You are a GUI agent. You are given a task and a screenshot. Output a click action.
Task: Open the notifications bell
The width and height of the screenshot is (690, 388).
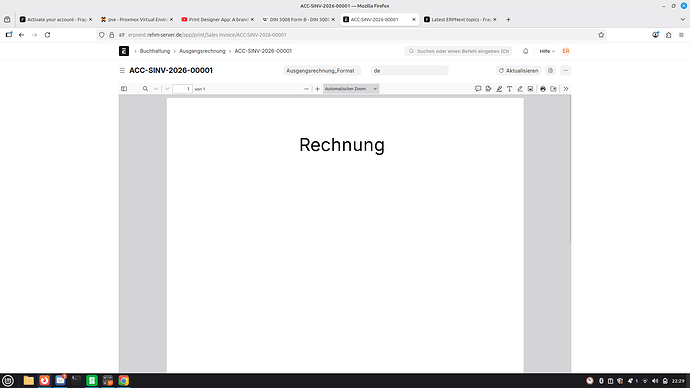(x=525, y=51)
